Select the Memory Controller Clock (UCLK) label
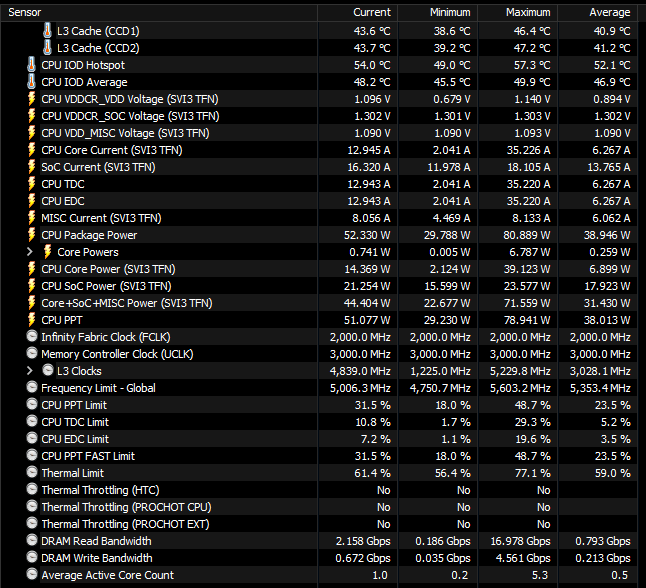This screenshot has height=588, width=646. [117, 354]
